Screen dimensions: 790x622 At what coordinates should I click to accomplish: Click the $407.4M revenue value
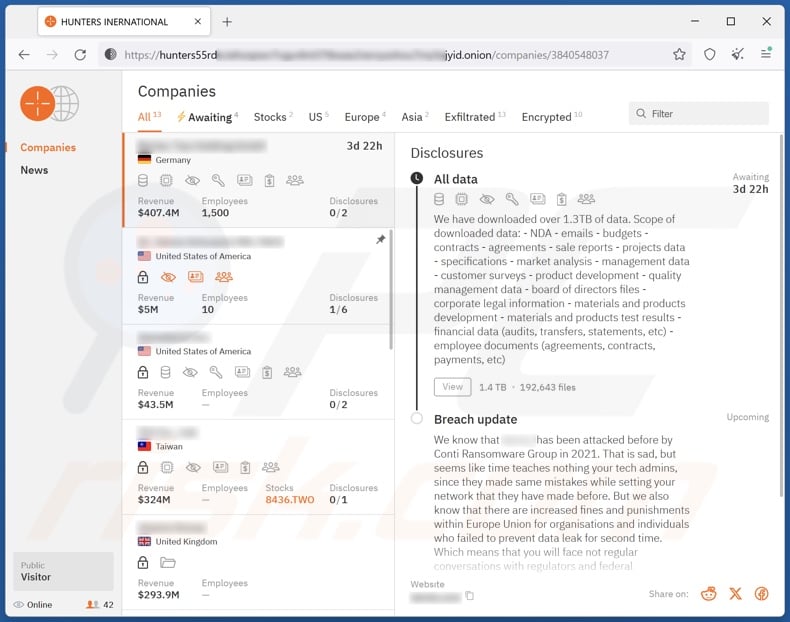(158, 213)
